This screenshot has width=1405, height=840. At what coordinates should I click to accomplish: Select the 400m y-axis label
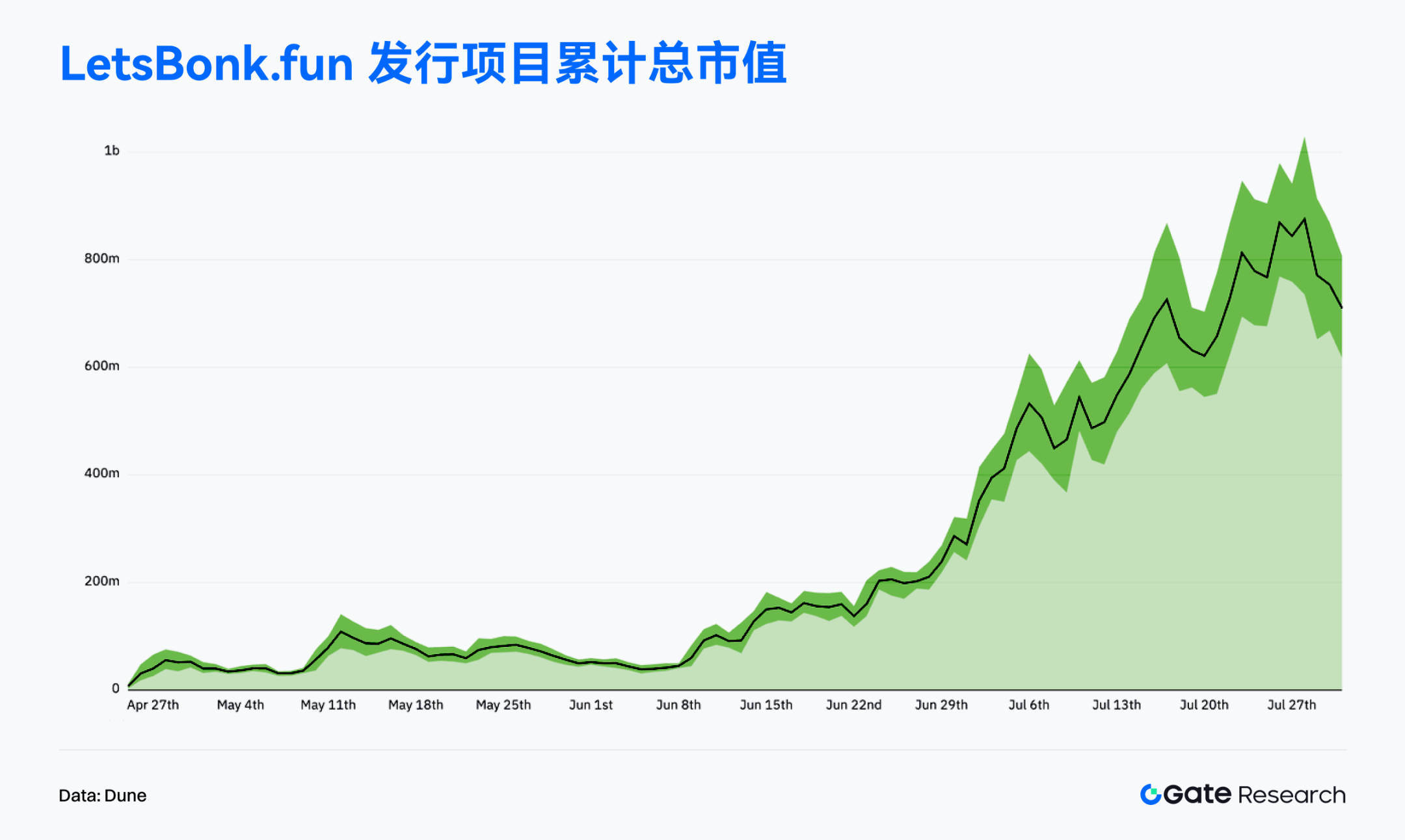click(102, 473)
